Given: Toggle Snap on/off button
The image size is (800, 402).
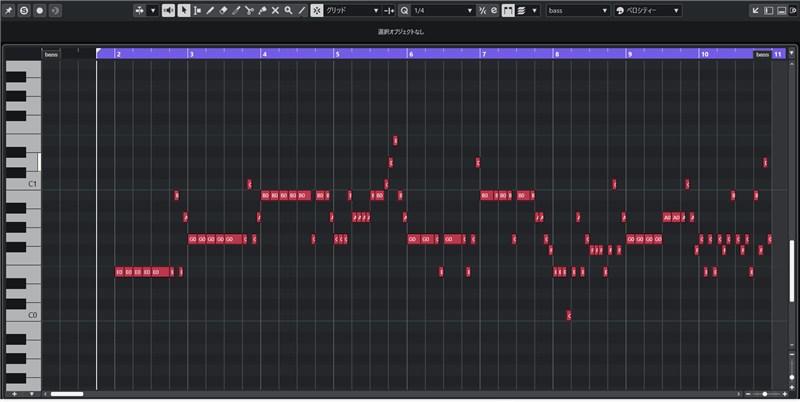Looking at the screenshot, I should pyautogui.click(x=317, y=10).
